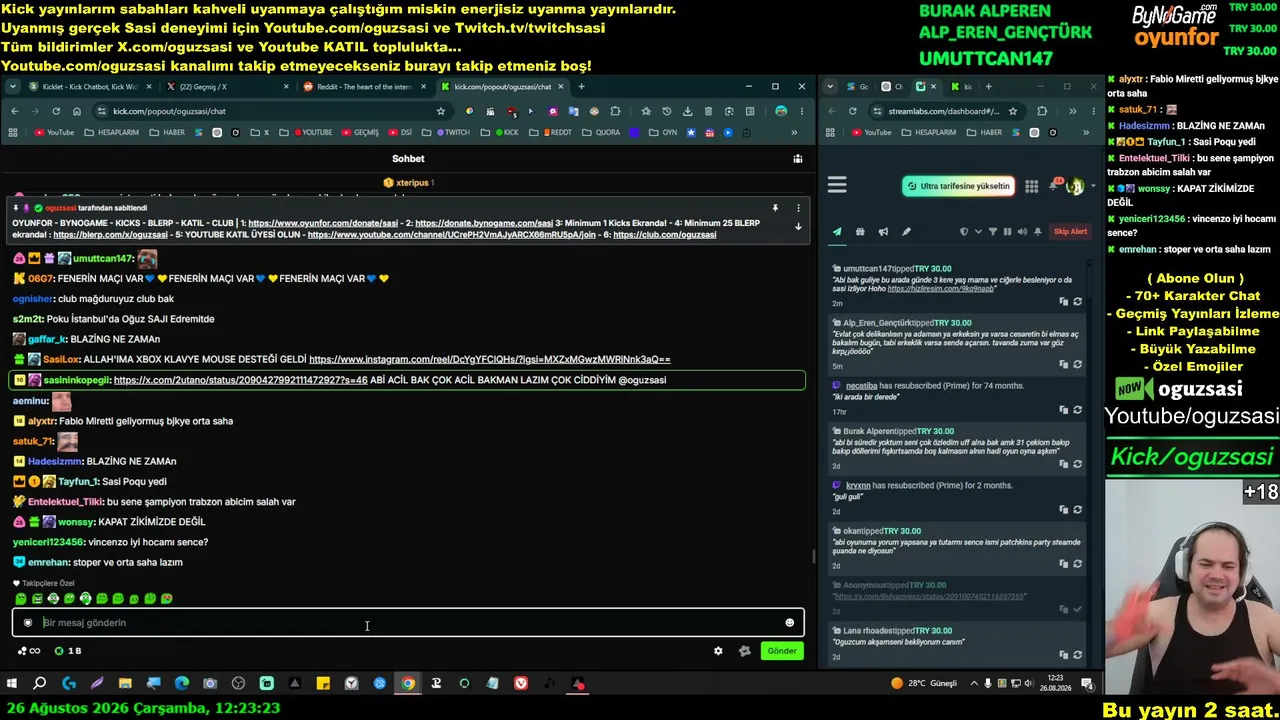Open tab search dropdown in the Streamlabs window
The width and height of the screenshot is (1280, 720).
click(831, 87)
